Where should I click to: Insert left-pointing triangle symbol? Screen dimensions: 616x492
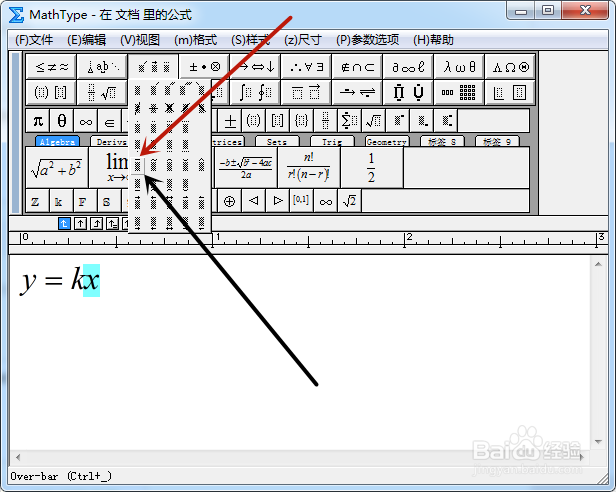pos(253,202)
